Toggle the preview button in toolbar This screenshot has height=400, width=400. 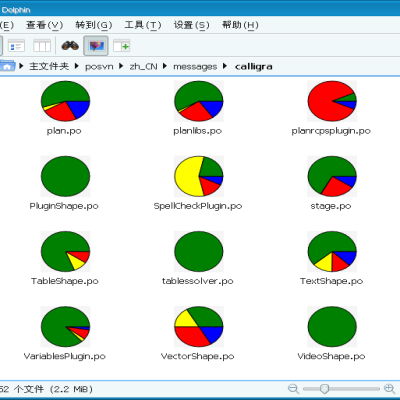pyautogui.click(x=96, y=46)
